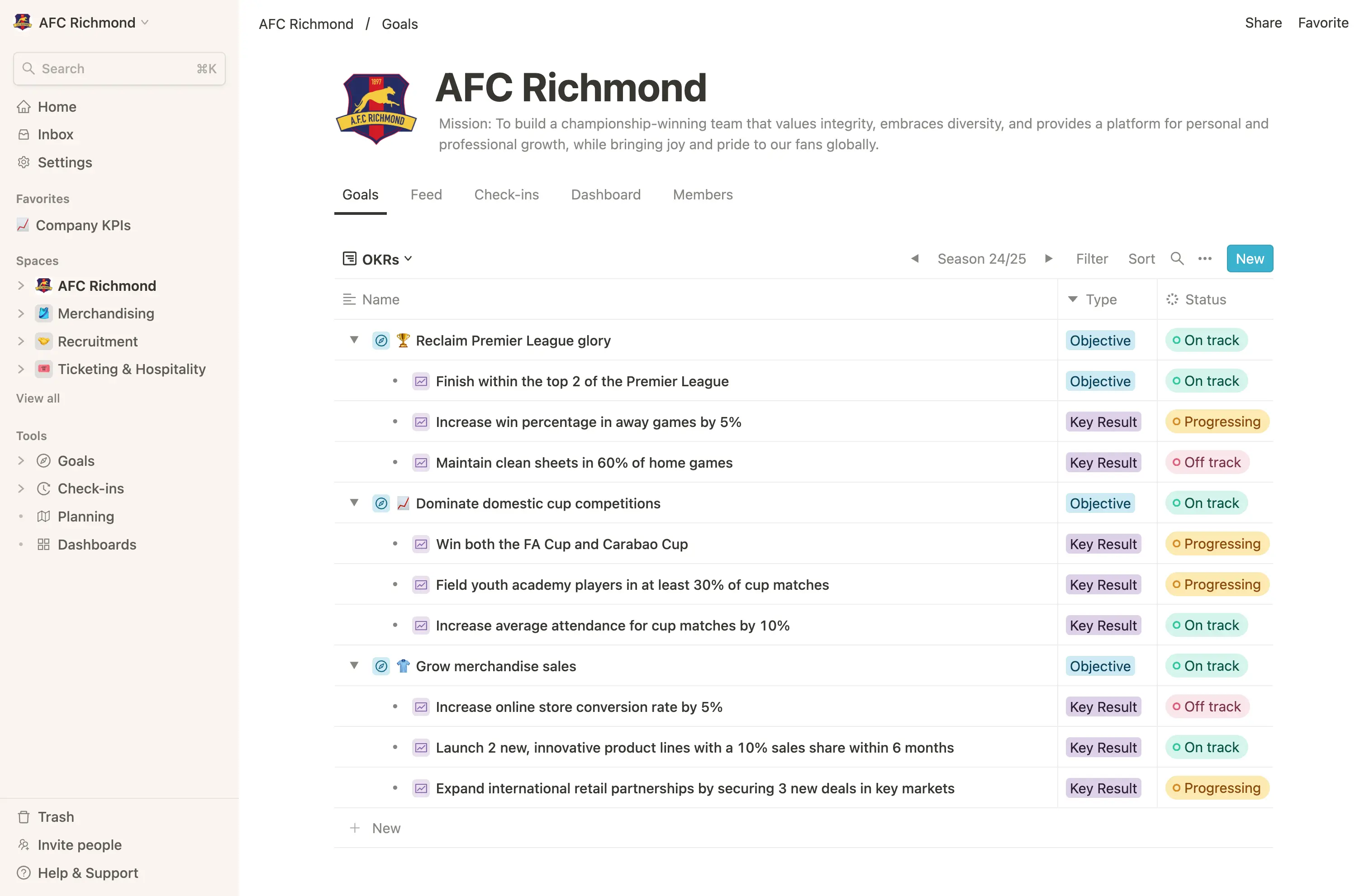
Task: Click the Dashboards icon in sidebar
Action: coord(43,544)
